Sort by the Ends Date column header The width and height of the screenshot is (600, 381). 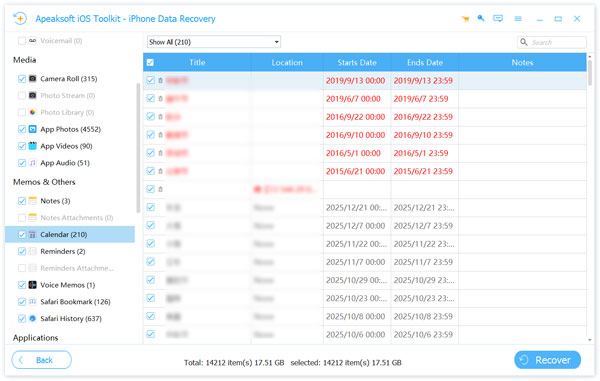click(x=425, y=62)
